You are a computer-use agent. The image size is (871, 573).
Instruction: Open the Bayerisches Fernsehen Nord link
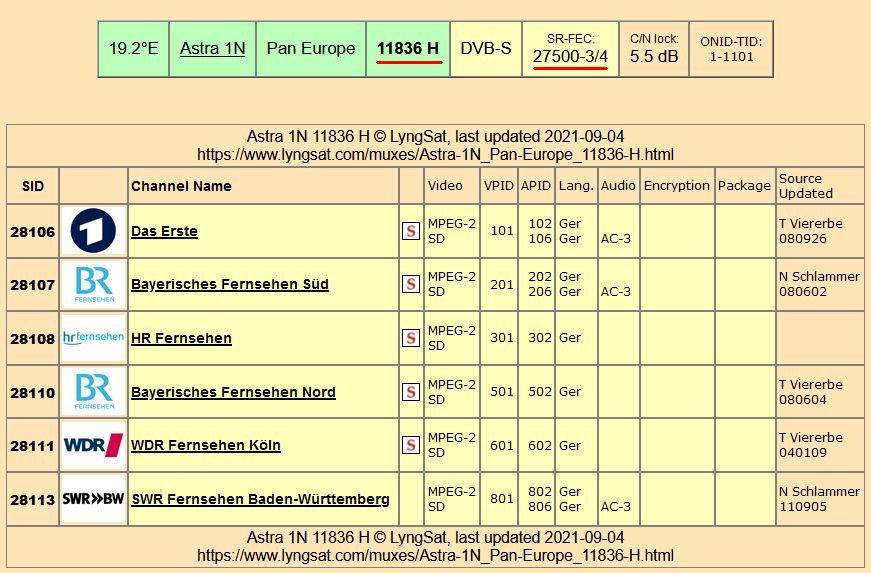click(x=233, y=392)
